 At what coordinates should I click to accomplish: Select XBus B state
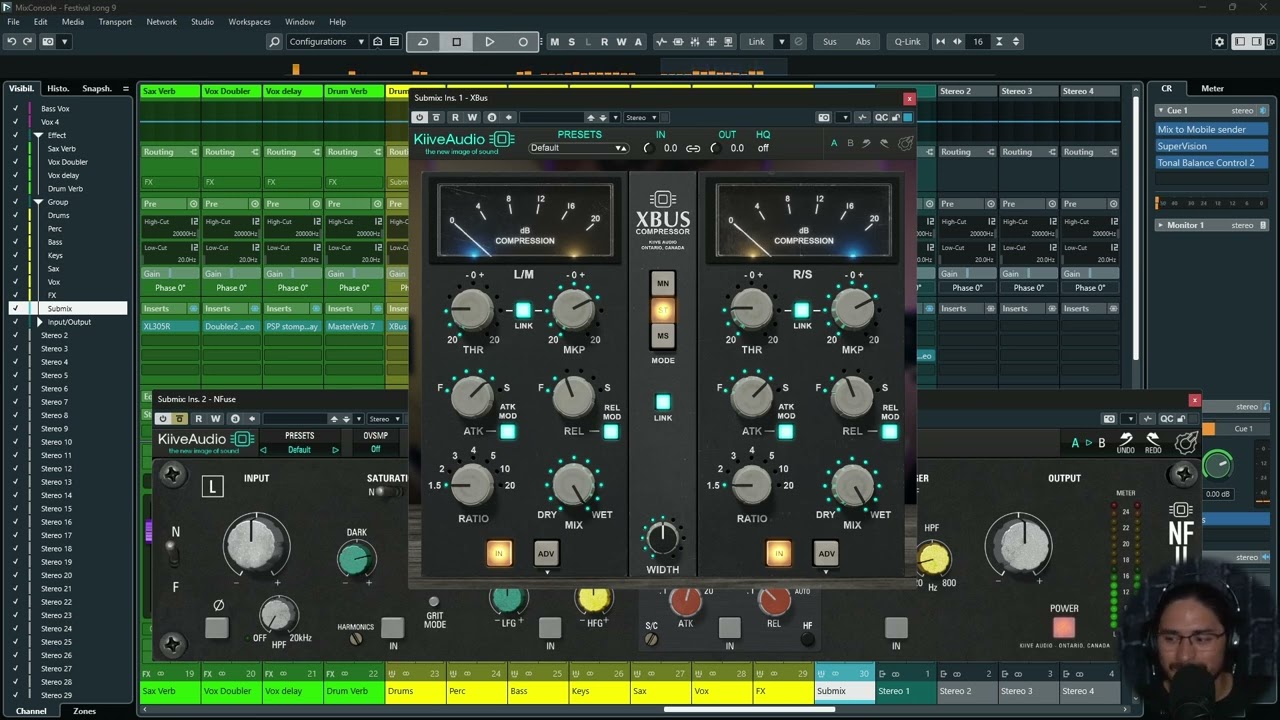(x=851, y=143)
